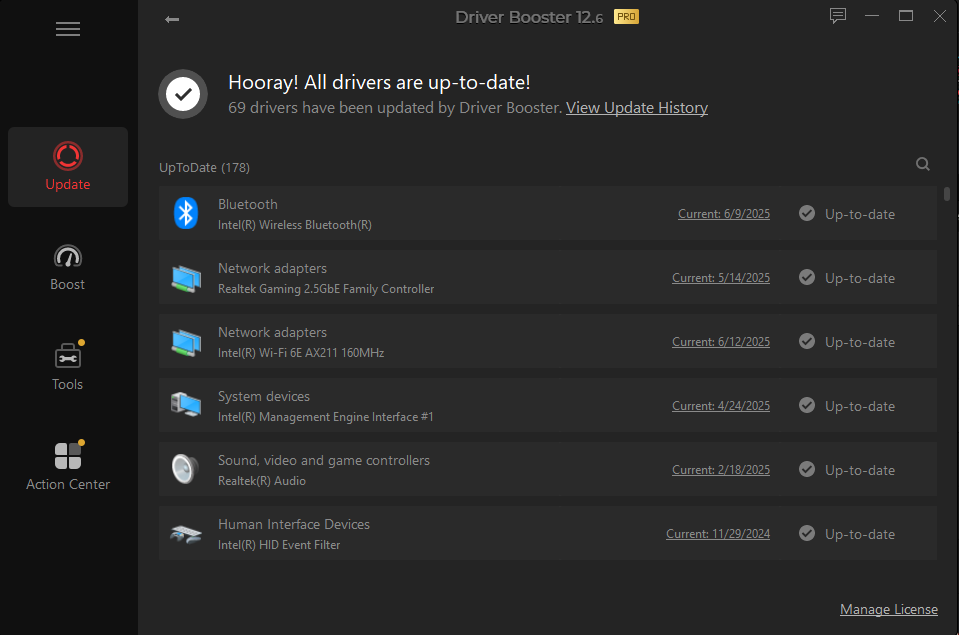Screen dimensions: 959x635
Task: Close the Driver Booster window
Action: click(x=940, y=15)
